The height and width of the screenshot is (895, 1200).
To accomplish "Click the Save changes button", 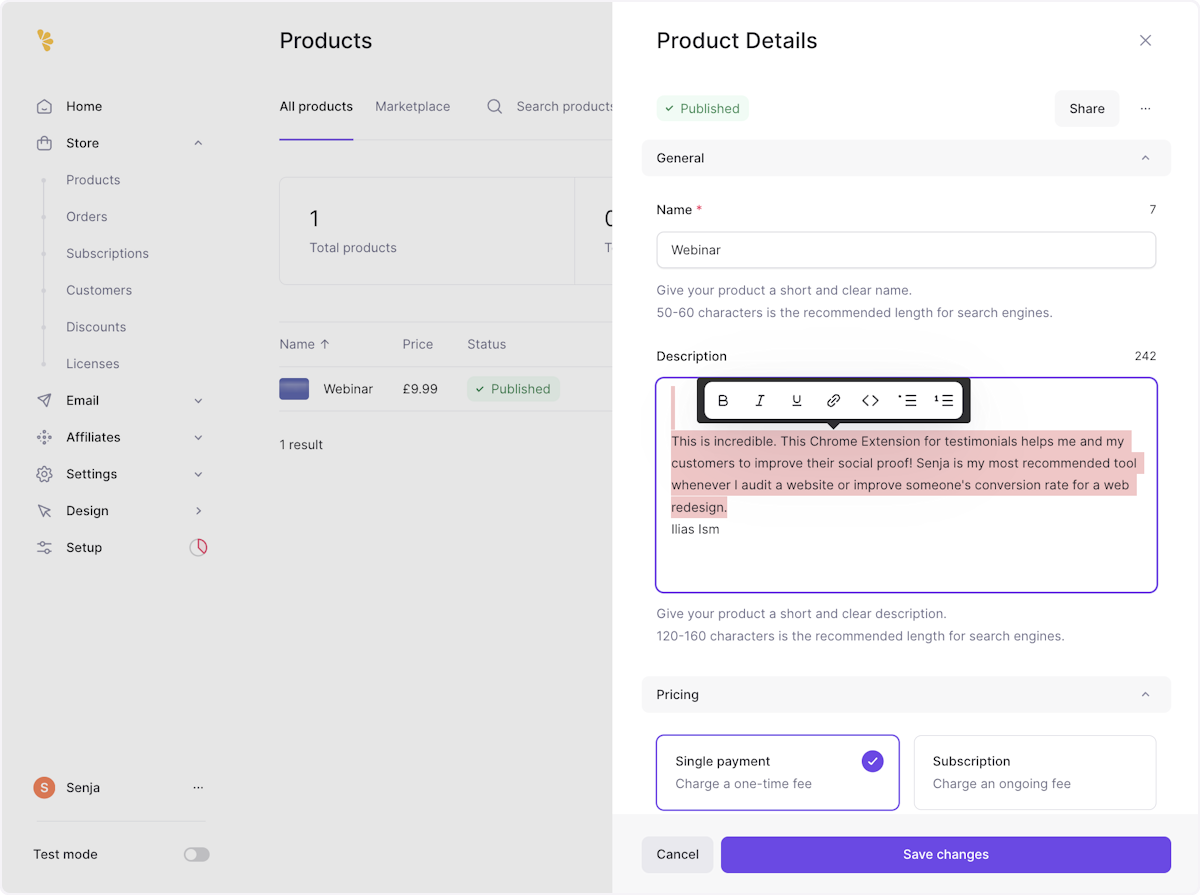I will pos(945,855).
